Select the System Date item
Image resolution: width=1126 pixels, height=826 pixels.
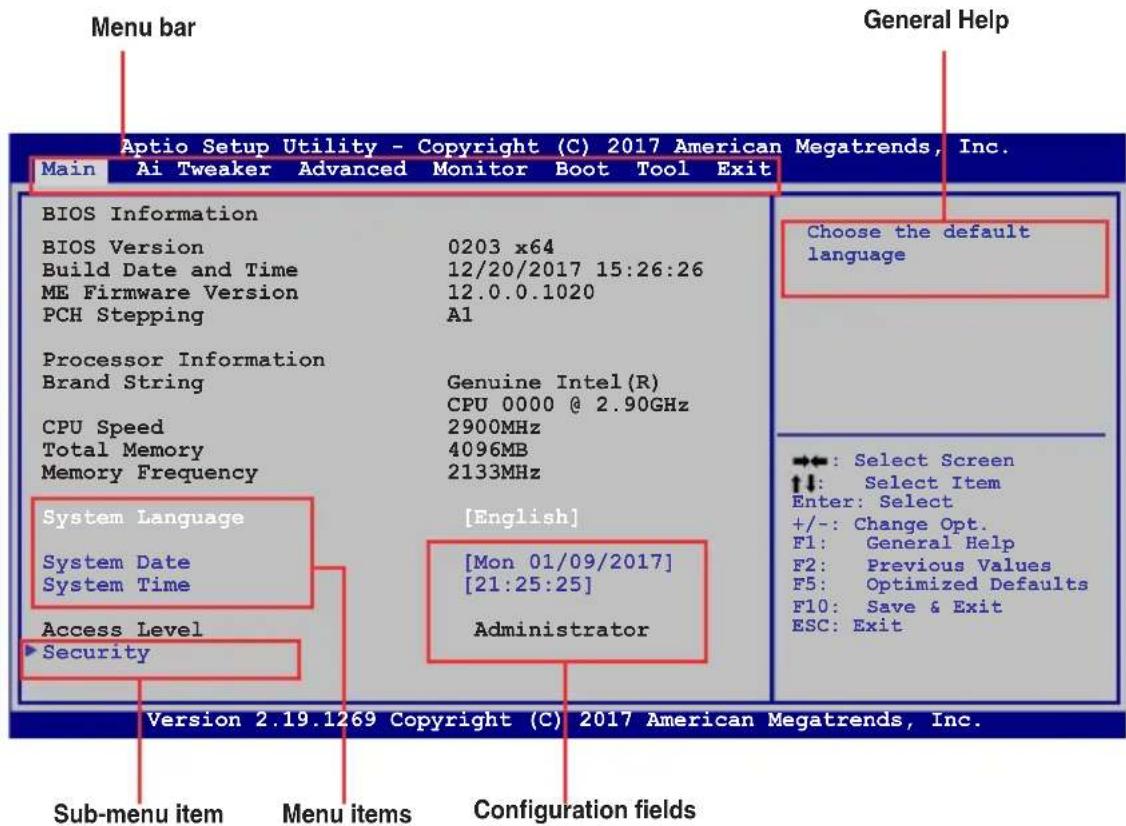pyautogui.click(x=116, y=562)
